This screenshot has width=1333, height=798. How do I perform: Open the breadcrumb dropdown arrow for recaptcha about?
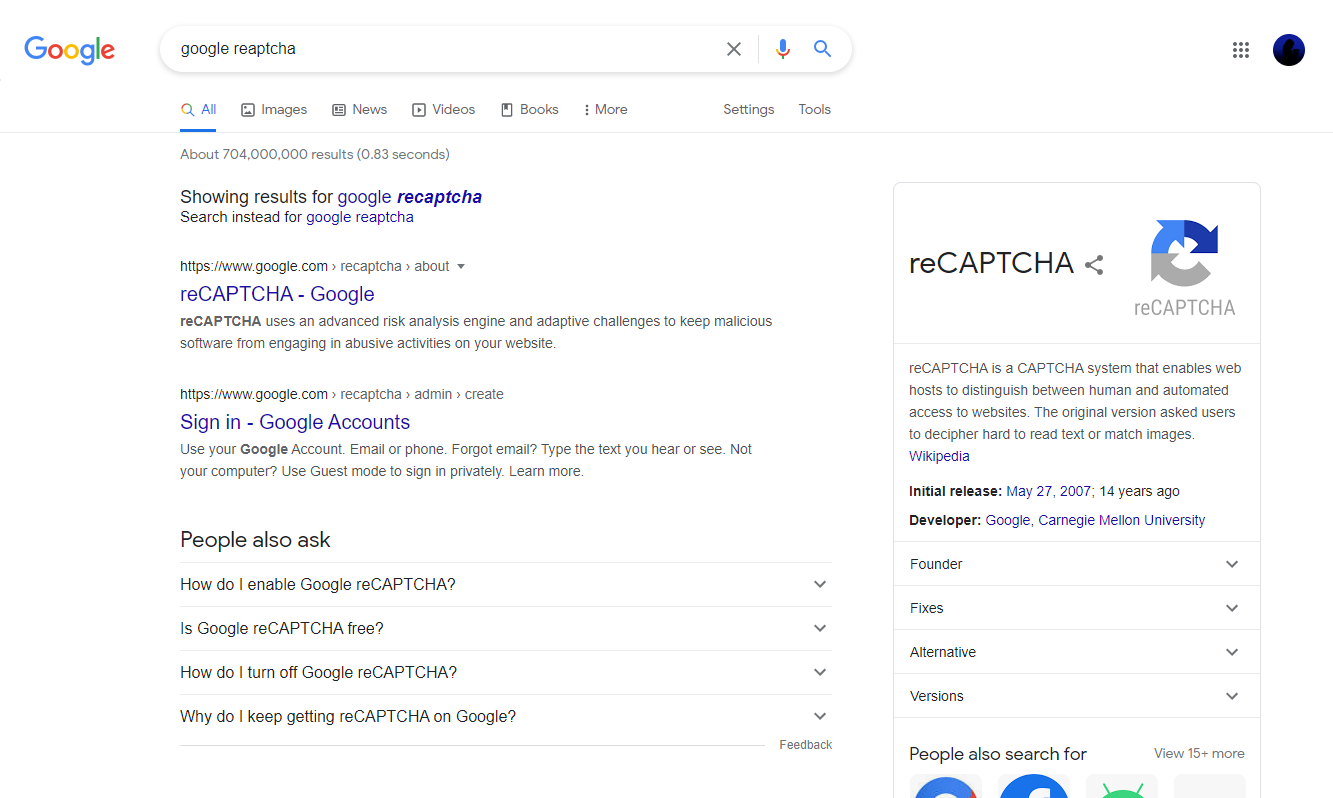click(461, 266)
